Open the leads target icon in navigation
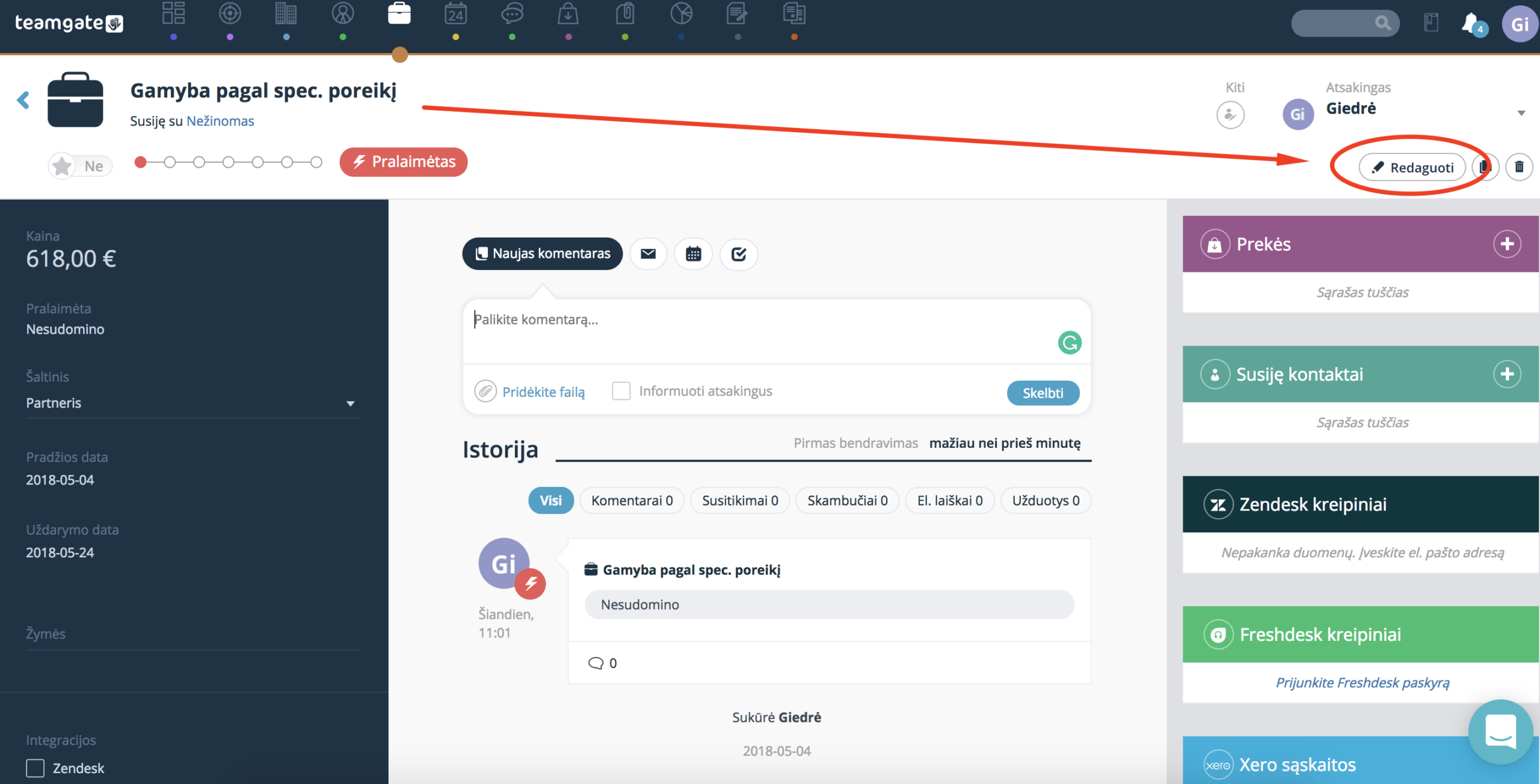 coord(230,13)
